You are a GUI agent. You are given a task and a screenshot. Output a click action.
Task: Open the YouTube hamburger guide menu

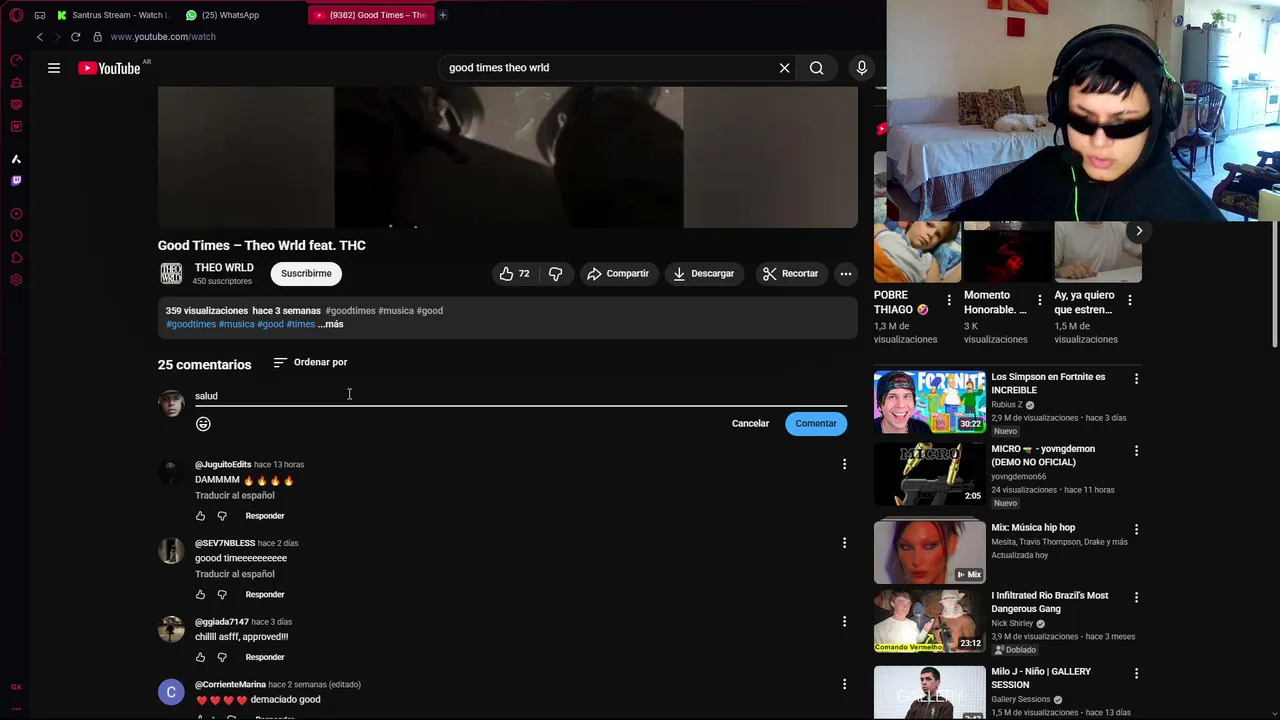coord(54,68)
